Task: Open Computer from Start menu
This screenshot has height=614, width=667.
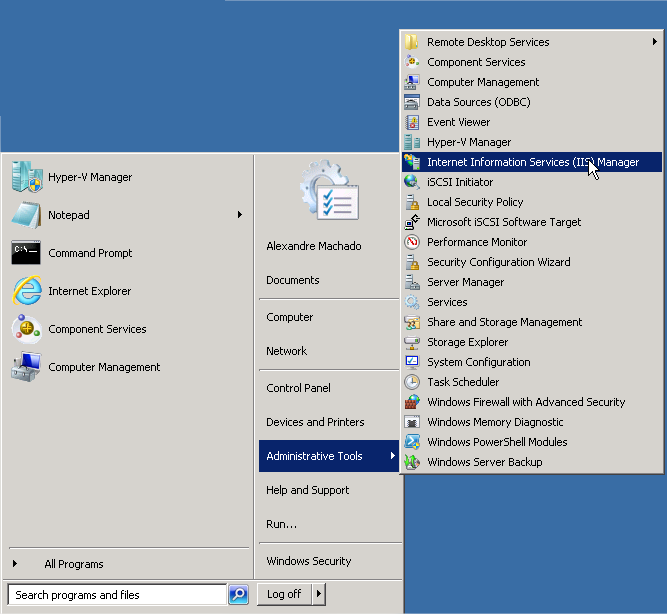Action: (290, 317)
